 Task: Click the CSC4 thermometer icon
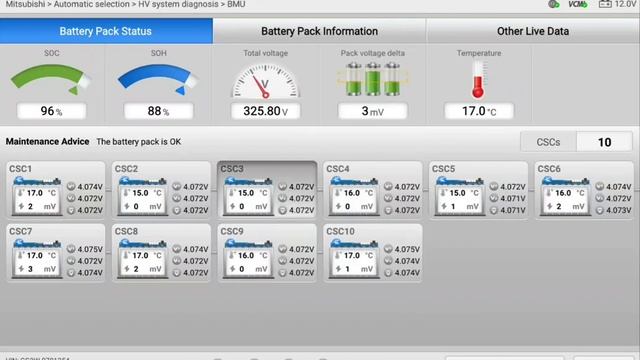pyautogui.click(x=338, y=193)
